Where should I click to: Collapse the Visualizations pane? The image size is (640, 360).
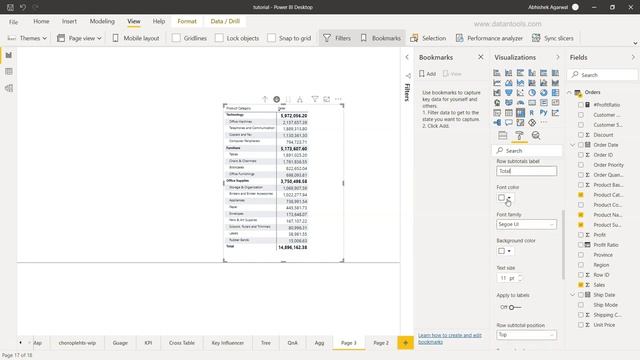click(558, 57)
